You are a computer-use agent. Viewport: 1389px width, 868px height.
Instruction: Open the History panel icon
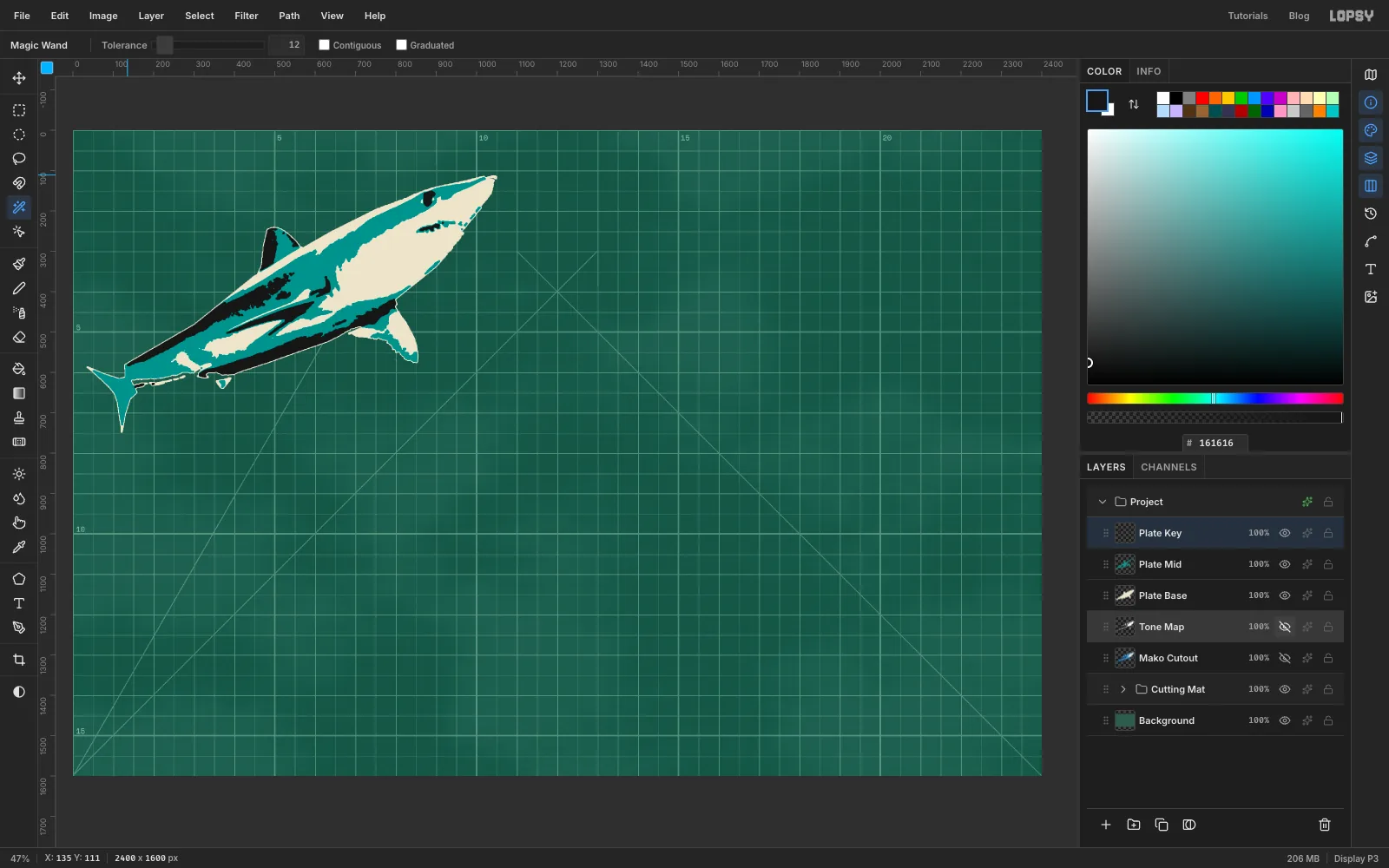point(1371,214)
